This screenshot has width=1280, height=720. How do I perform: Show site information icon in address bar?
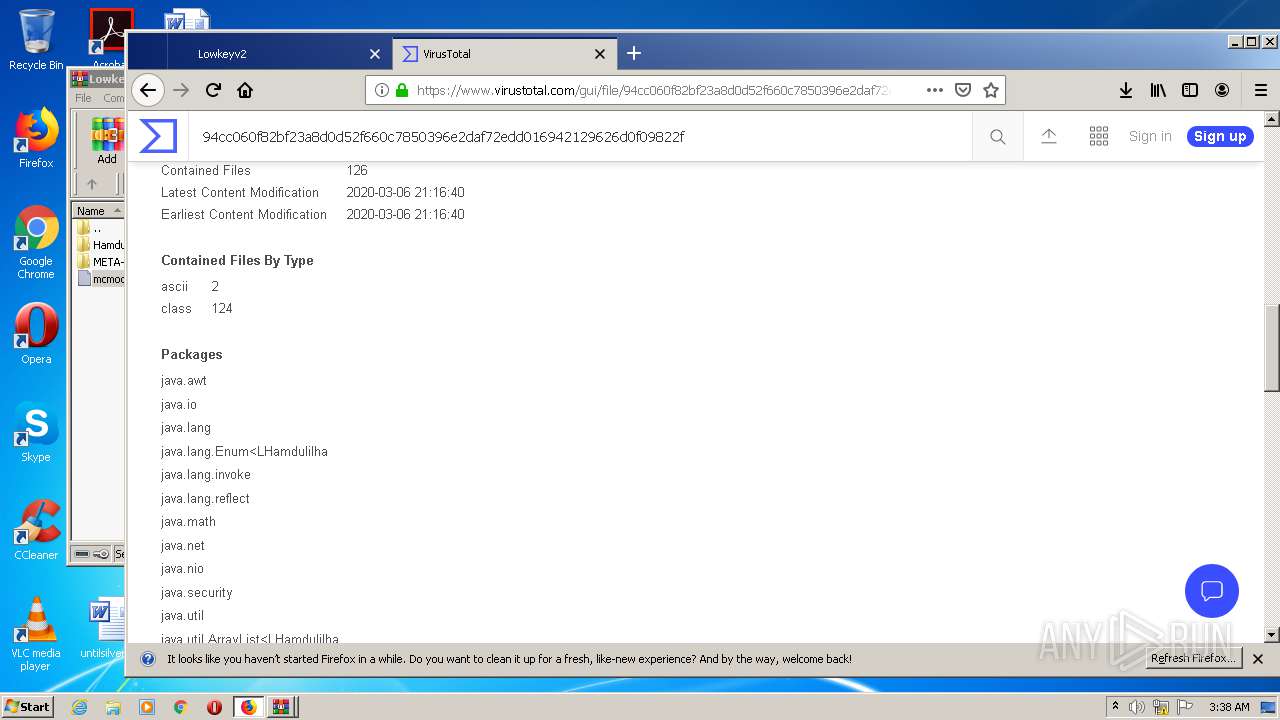click(x=381, y=90)
